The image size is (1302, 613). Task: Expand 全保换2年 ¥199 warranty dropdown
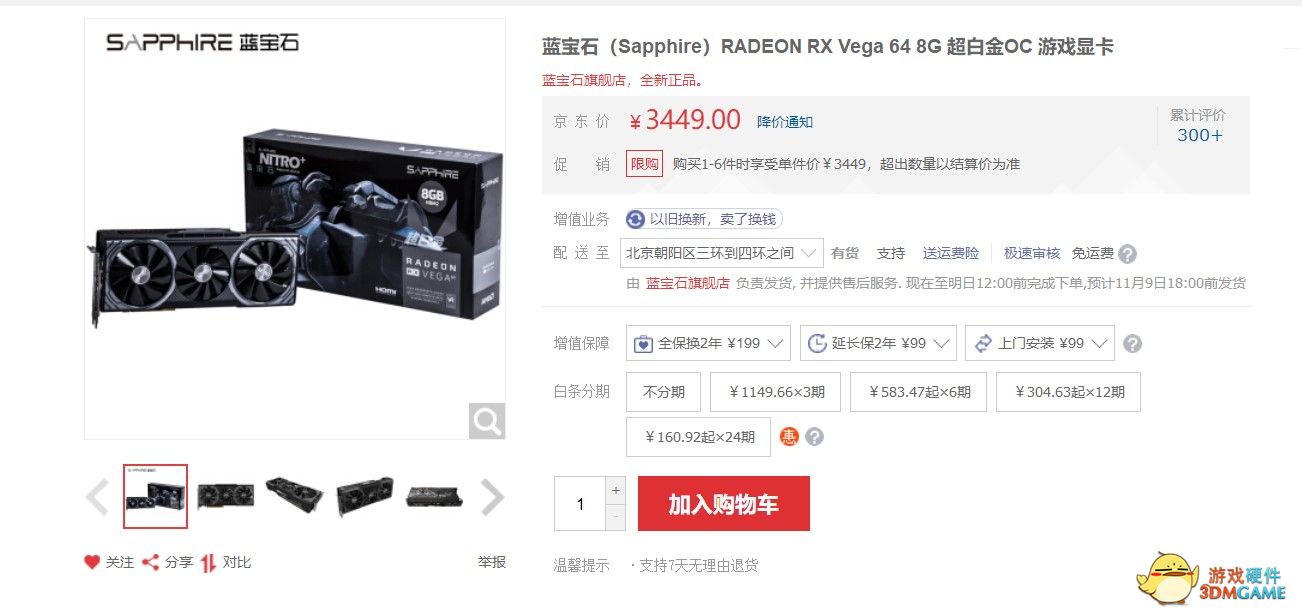pos(708,343)
